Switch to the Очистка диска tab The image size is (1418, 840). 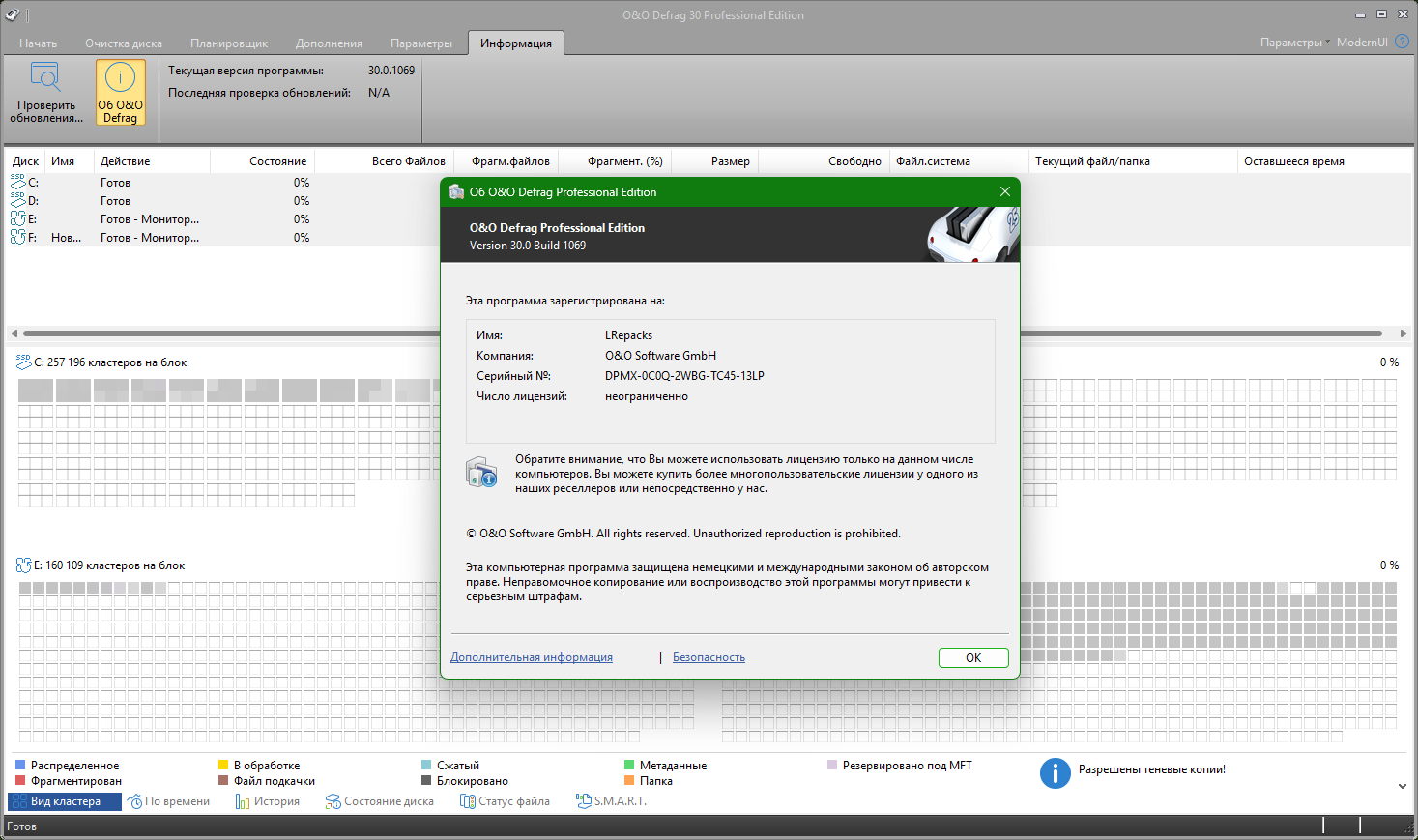(x=123, y=43)
